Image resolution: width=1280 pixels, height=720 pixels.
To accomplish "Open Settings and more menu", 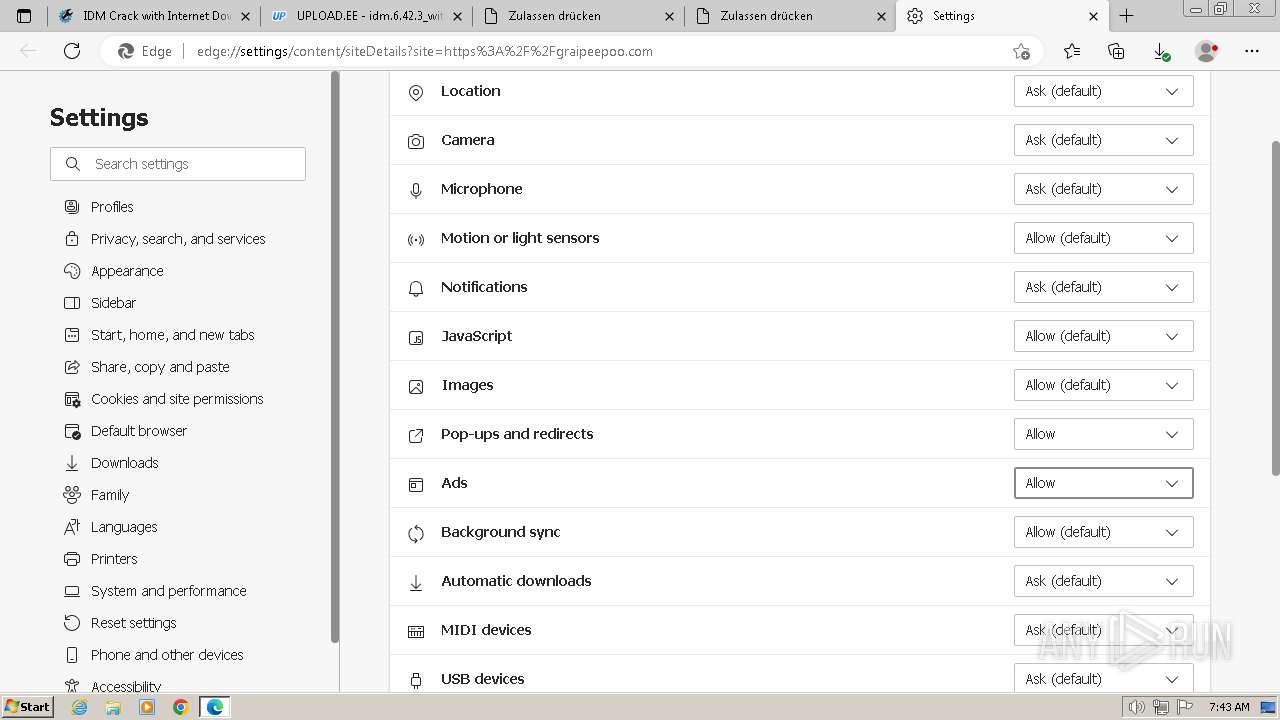I will 1252,51.
